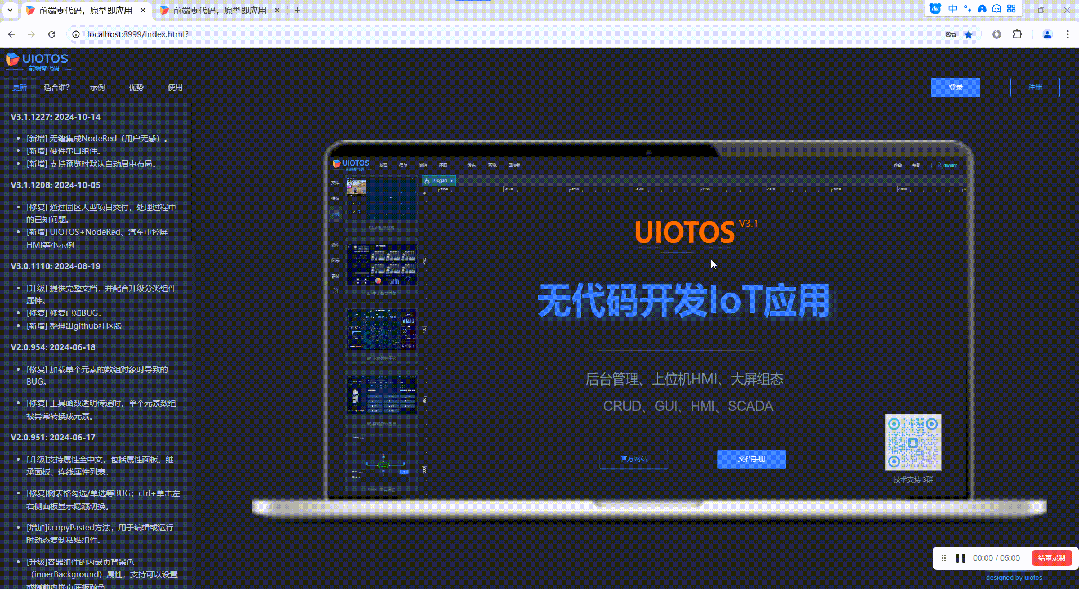Image resolution: width=1079 pixels, height=589 pixels.
Task: Click the top thumbnail in laptop mockup sidebar
Action: coord(382,200)
